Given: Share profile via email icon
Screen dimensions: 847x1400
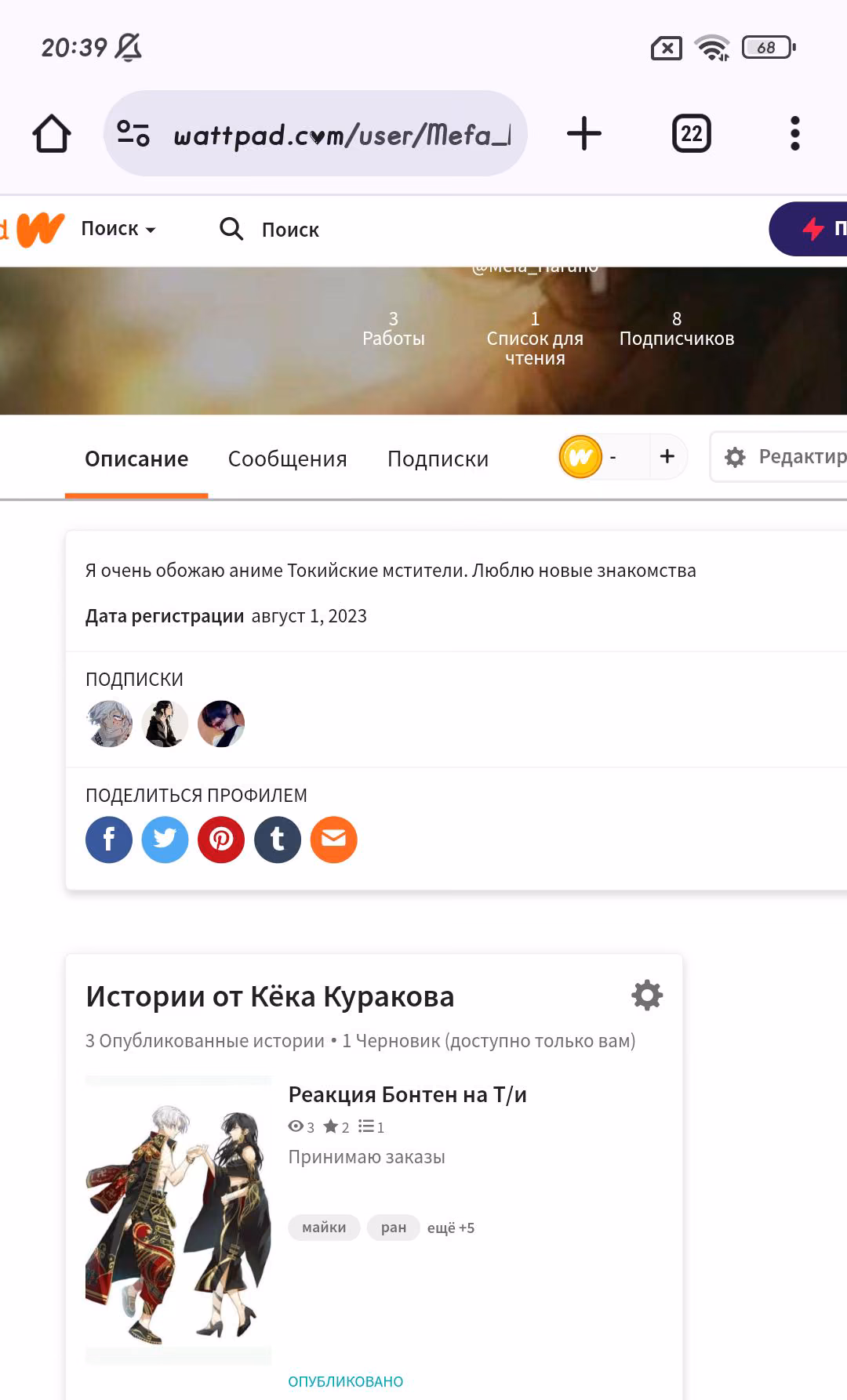Looking at the screenshot, I should pyautogui.click(x=334, y=840).
